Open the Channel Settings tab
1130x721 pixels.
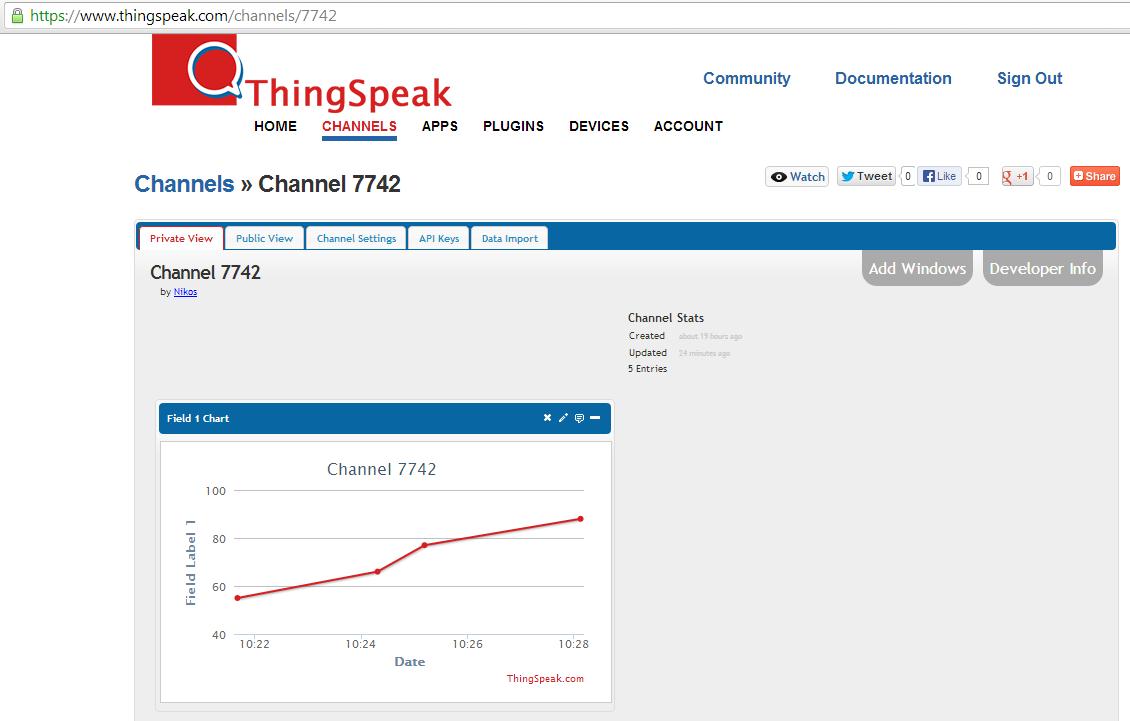click(356, 238)
